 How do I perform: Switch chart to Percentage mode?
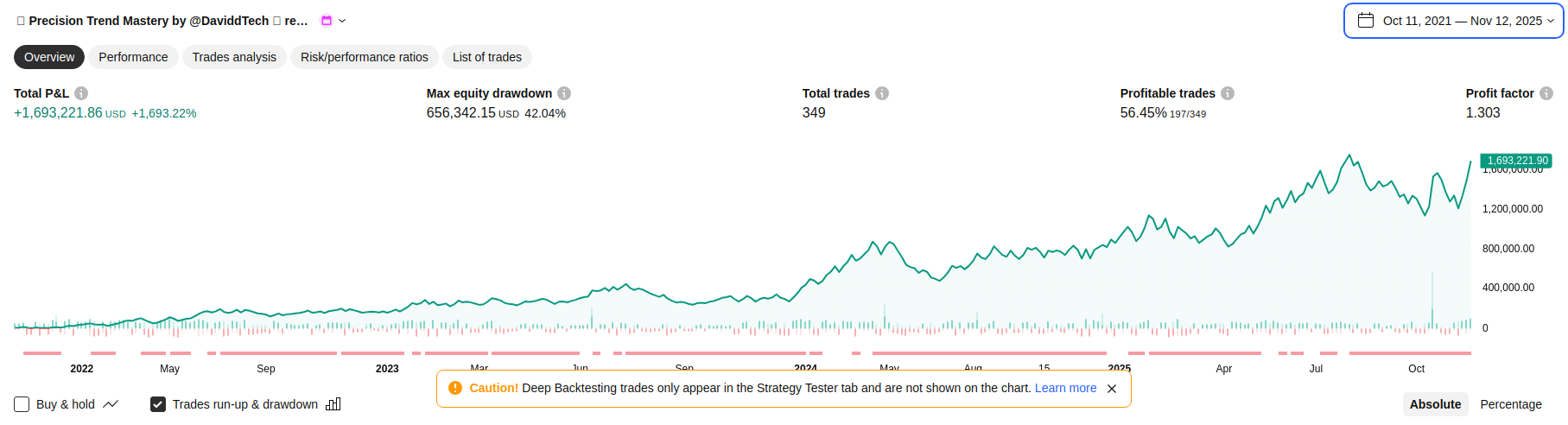(x=1510, y=404)
